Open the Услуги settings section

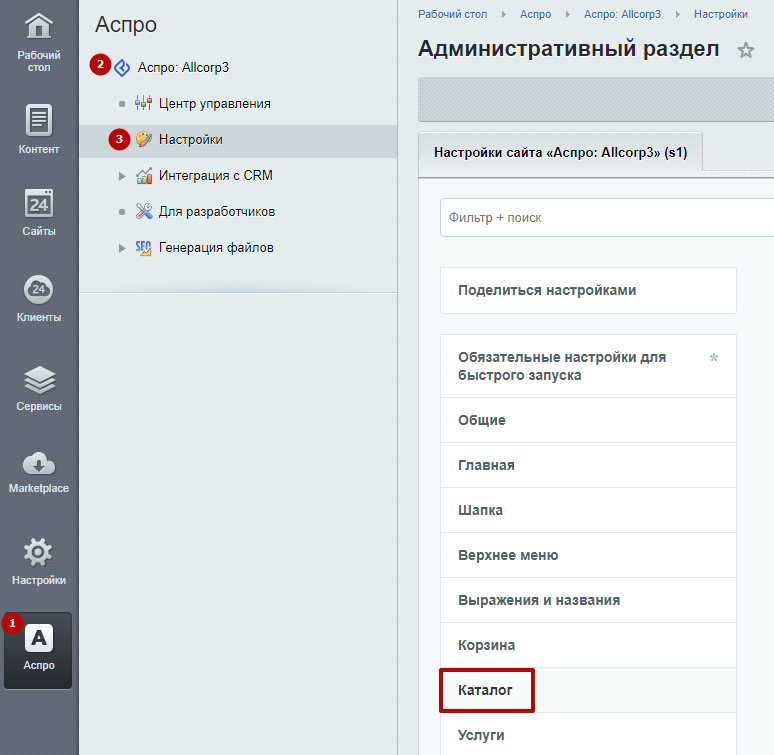coord(588,735)
